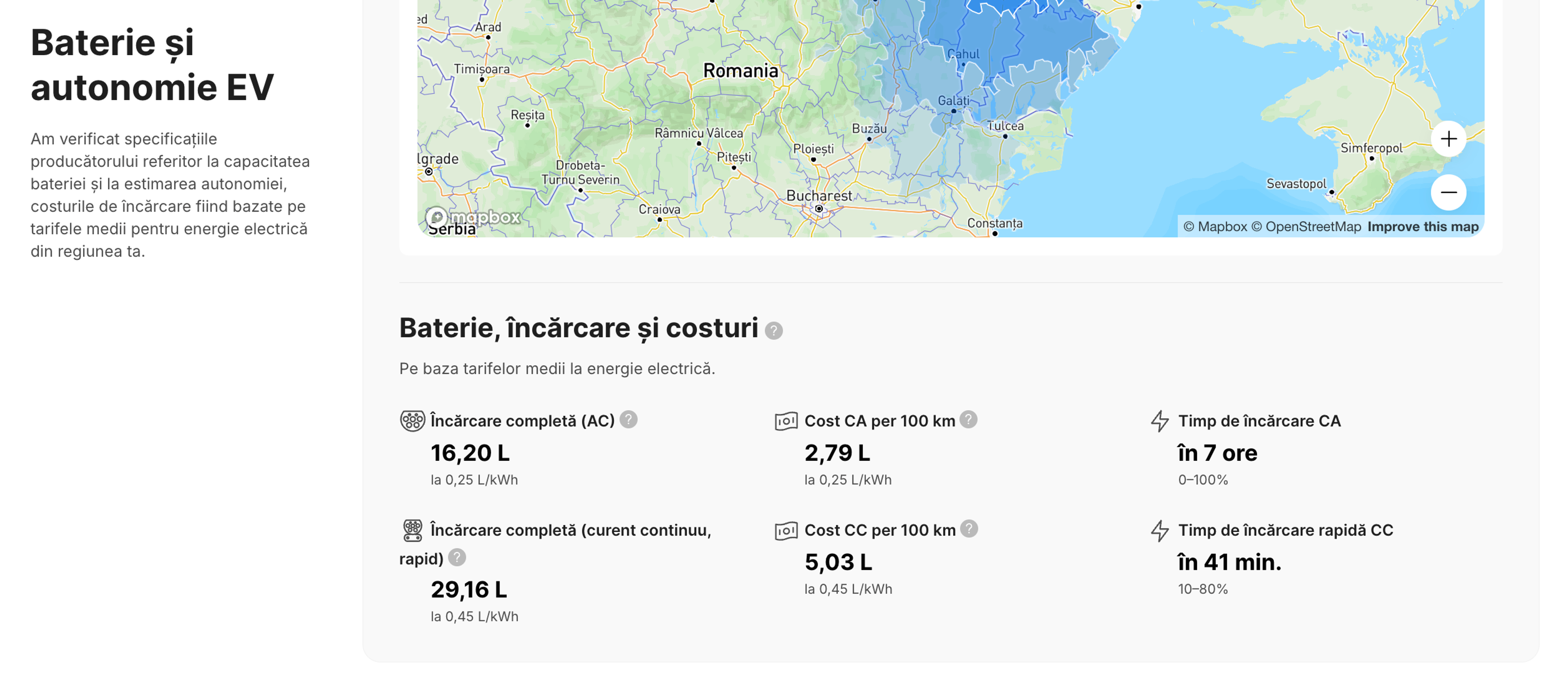Open the Mapbox attribution link
The width and height of the screenshot is (1568, 684).
[1215, 227]
